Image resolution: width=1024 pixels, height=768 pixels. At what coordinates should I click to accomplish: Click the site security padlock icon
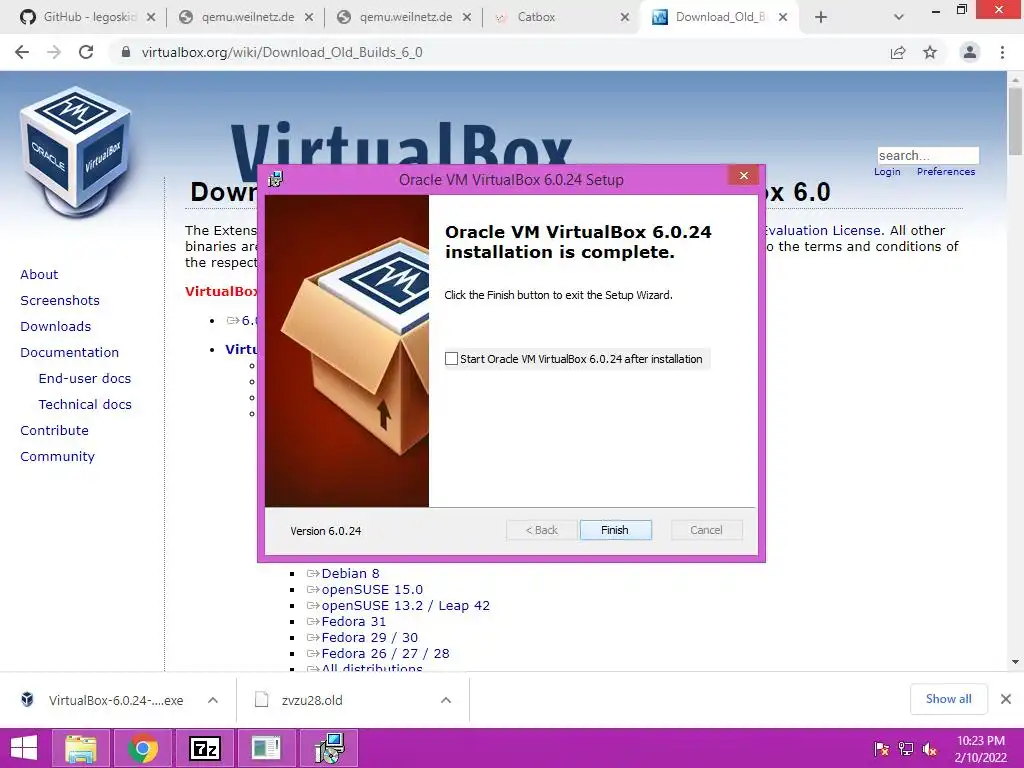tap(126, 52)
